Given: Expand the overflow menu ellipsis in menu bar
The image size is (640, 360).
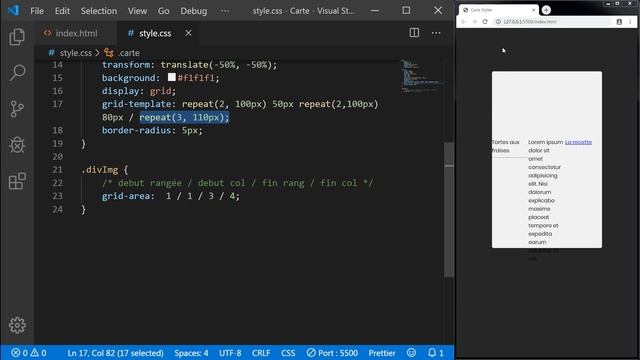Looking at the screenshot, I should [x=225, y=11].
